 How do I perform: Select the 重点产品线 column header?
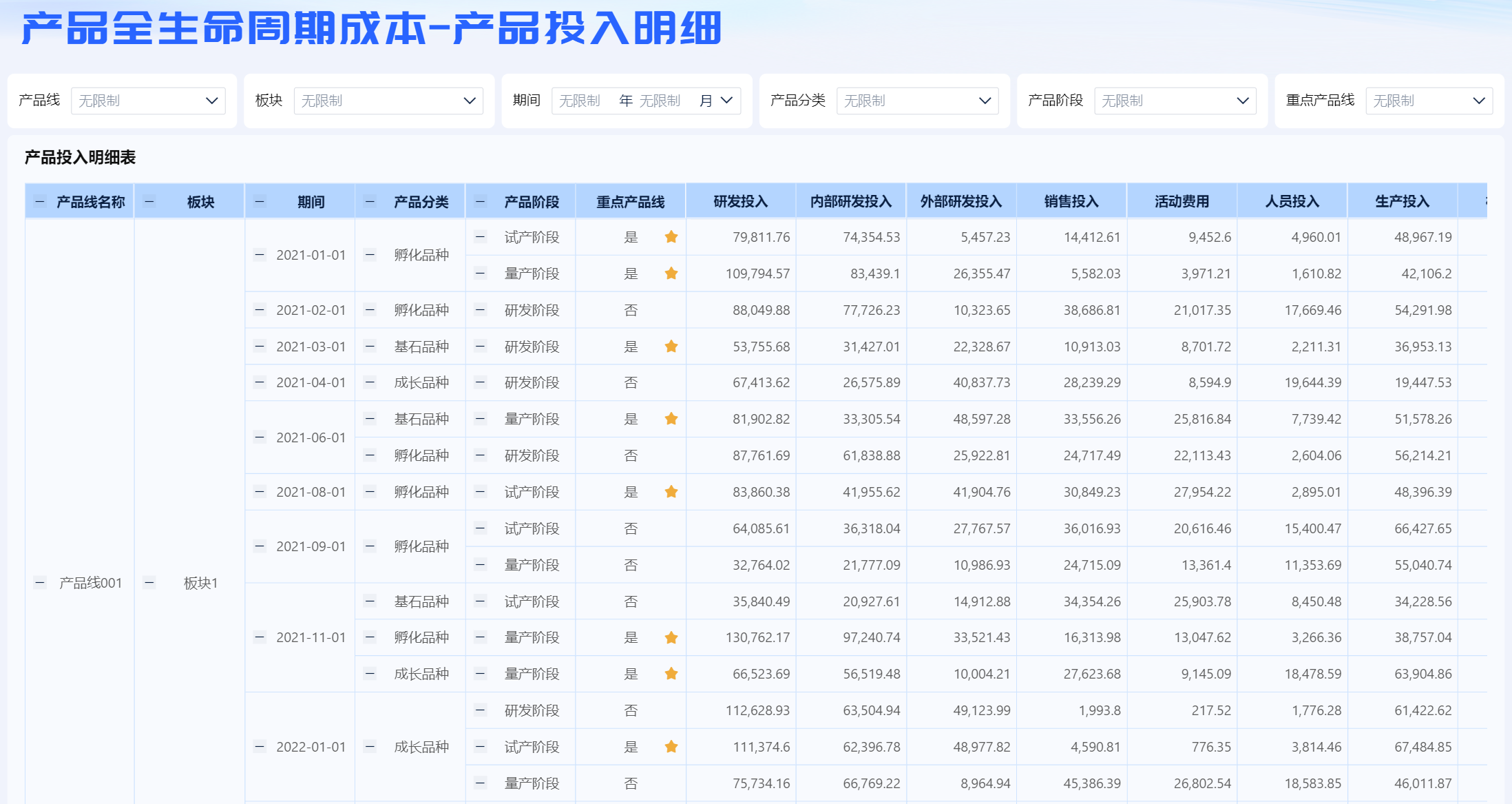[631, 202]
